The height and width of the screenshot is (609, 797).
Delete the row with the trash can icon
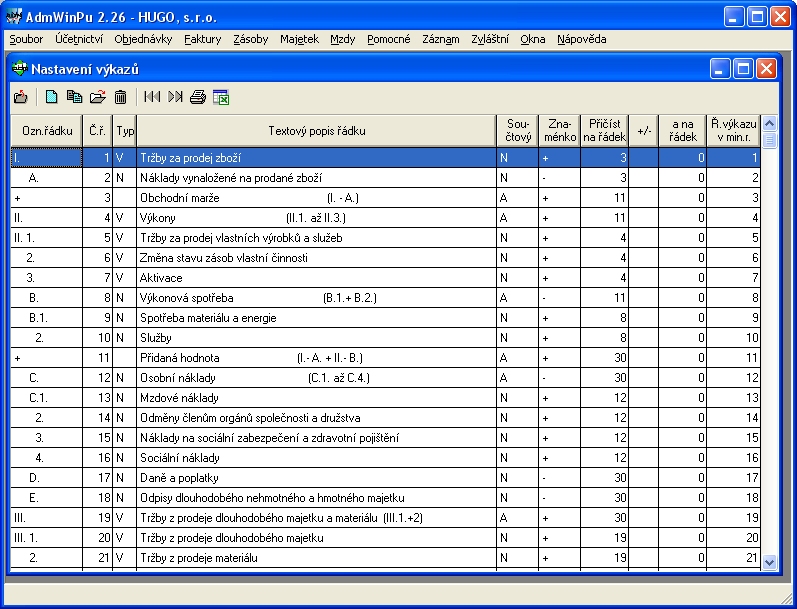click(x=120, y=97)
